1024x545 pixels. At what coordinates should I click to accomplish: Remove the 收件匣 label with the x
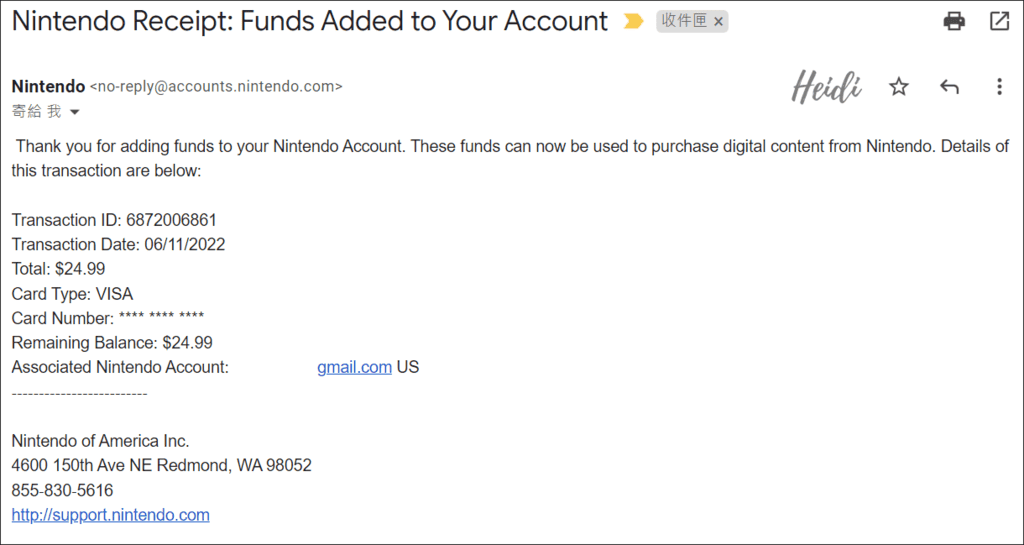(x=718, y=22)
